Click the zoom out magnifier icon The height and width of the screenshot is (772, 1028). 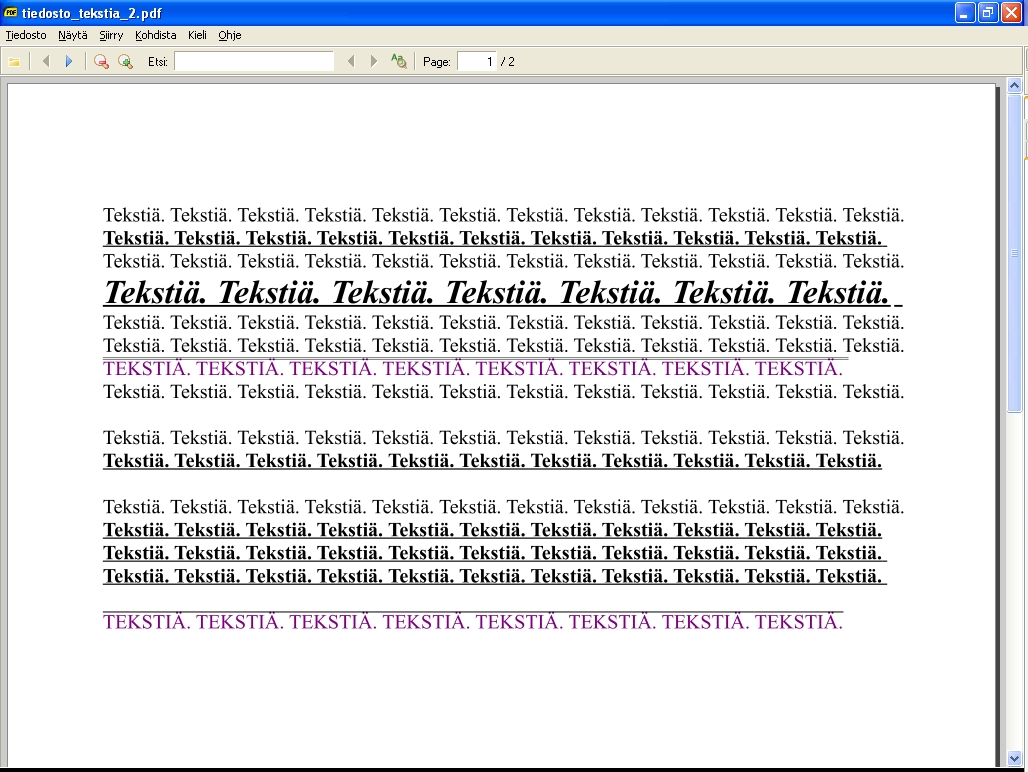point(101,62)
